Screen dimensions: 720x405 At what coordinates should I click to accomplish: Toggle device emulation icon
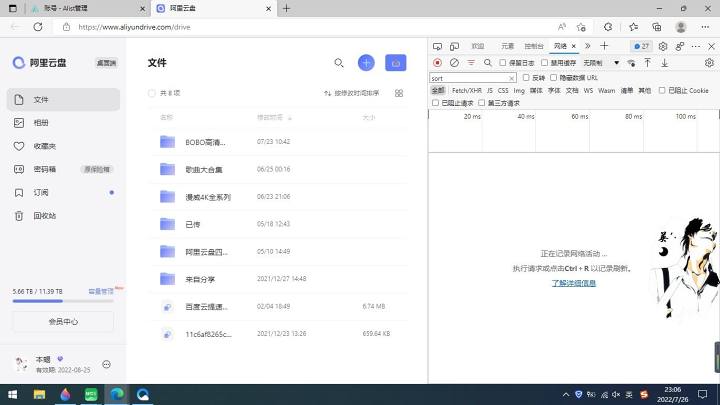[x=455, y=46]
